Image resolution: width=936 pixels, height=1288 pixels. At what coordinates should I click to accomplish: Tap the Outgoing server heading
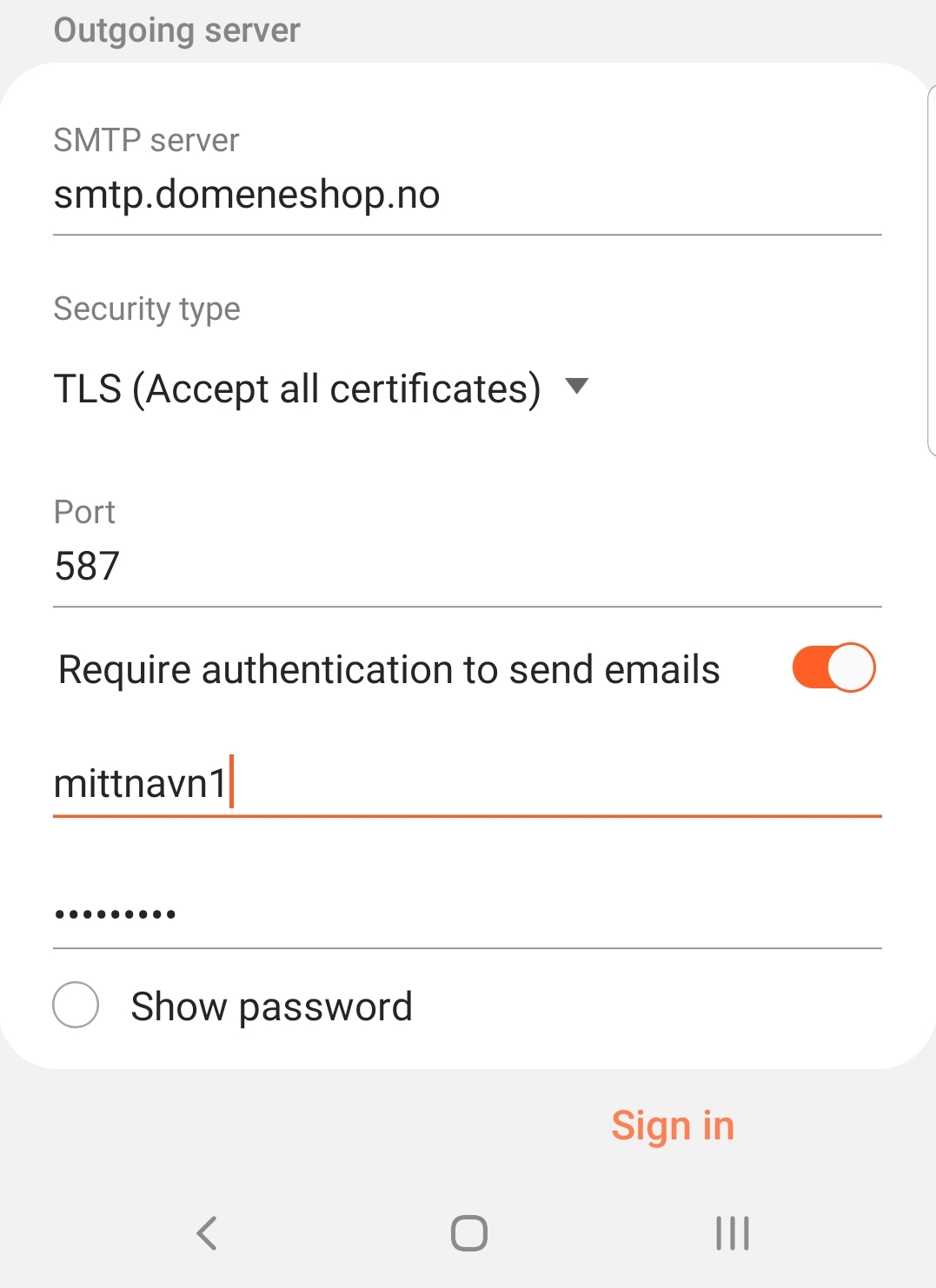pos(177,30)
